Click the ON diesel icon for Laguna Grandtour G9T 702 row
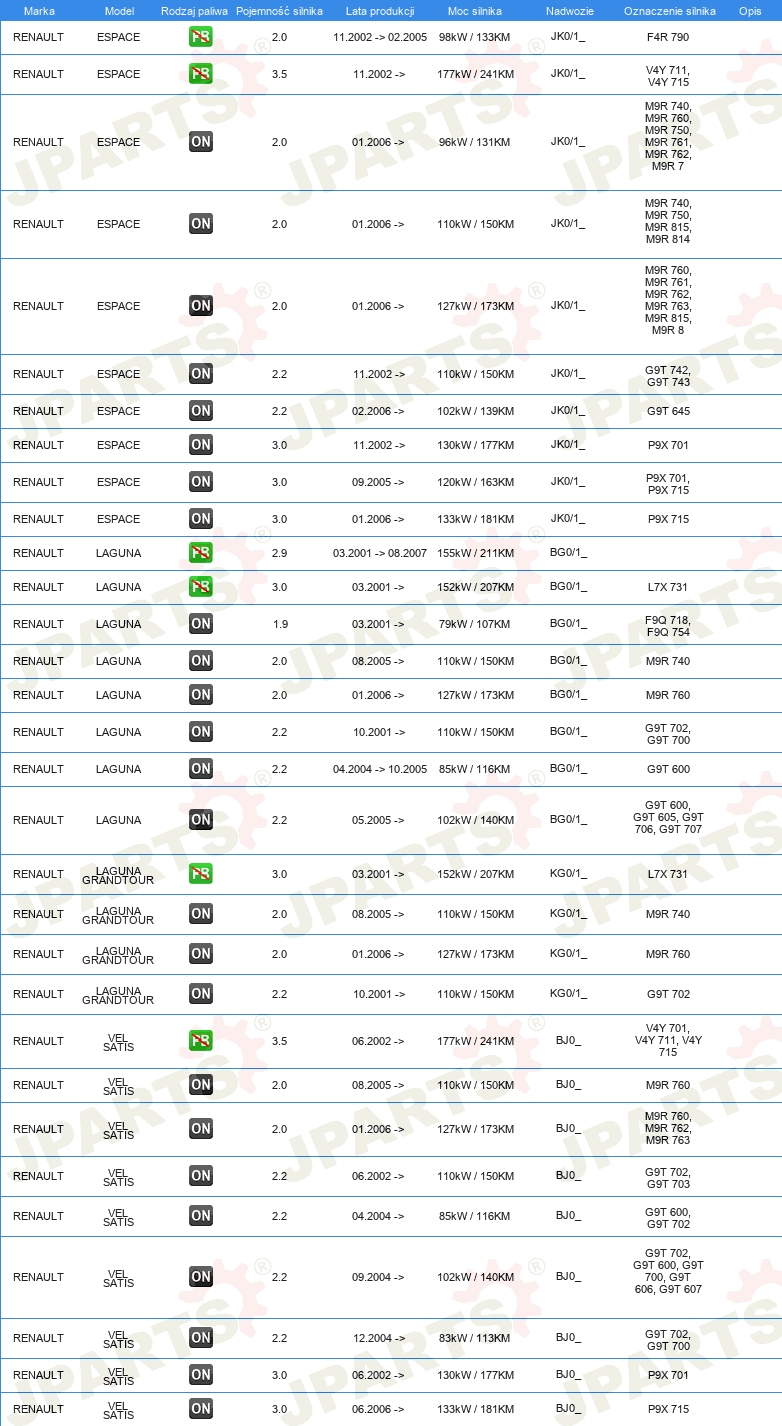The width and height of the screenshot is (782, 1426). click(201, 994)
